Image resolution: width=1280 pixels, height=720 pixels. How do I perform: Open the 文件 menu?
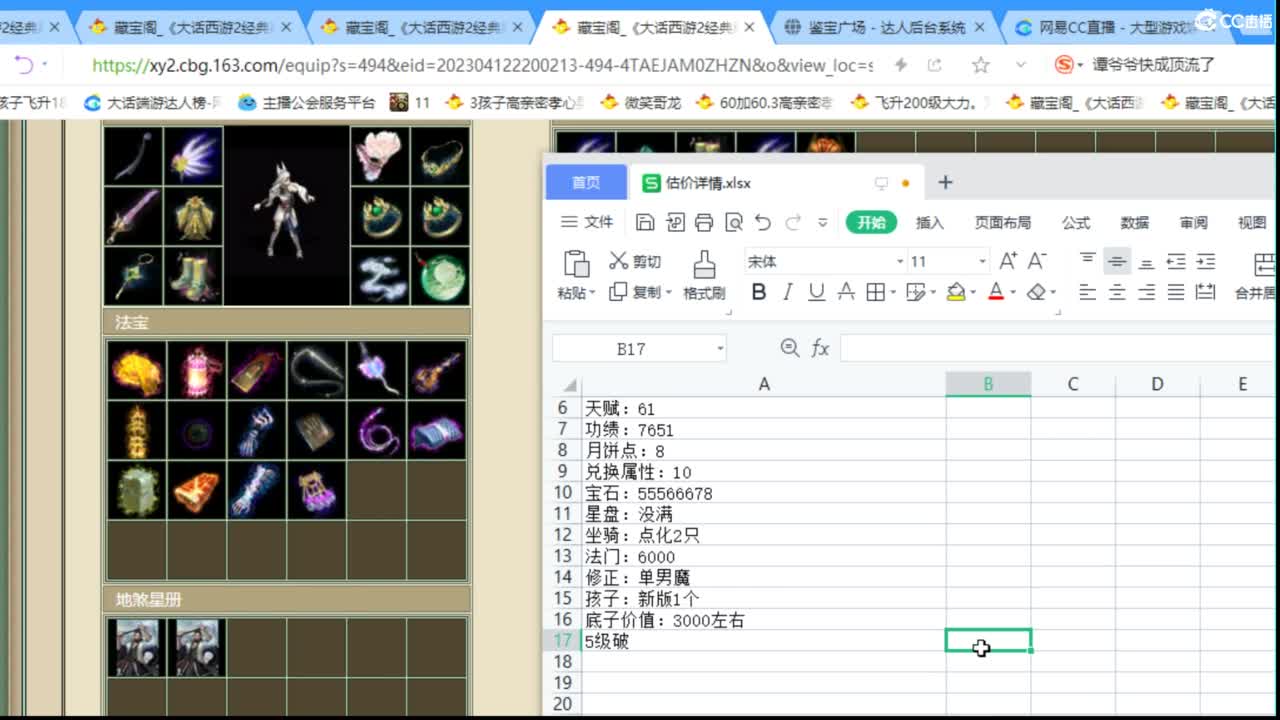(x=587, y=222)
